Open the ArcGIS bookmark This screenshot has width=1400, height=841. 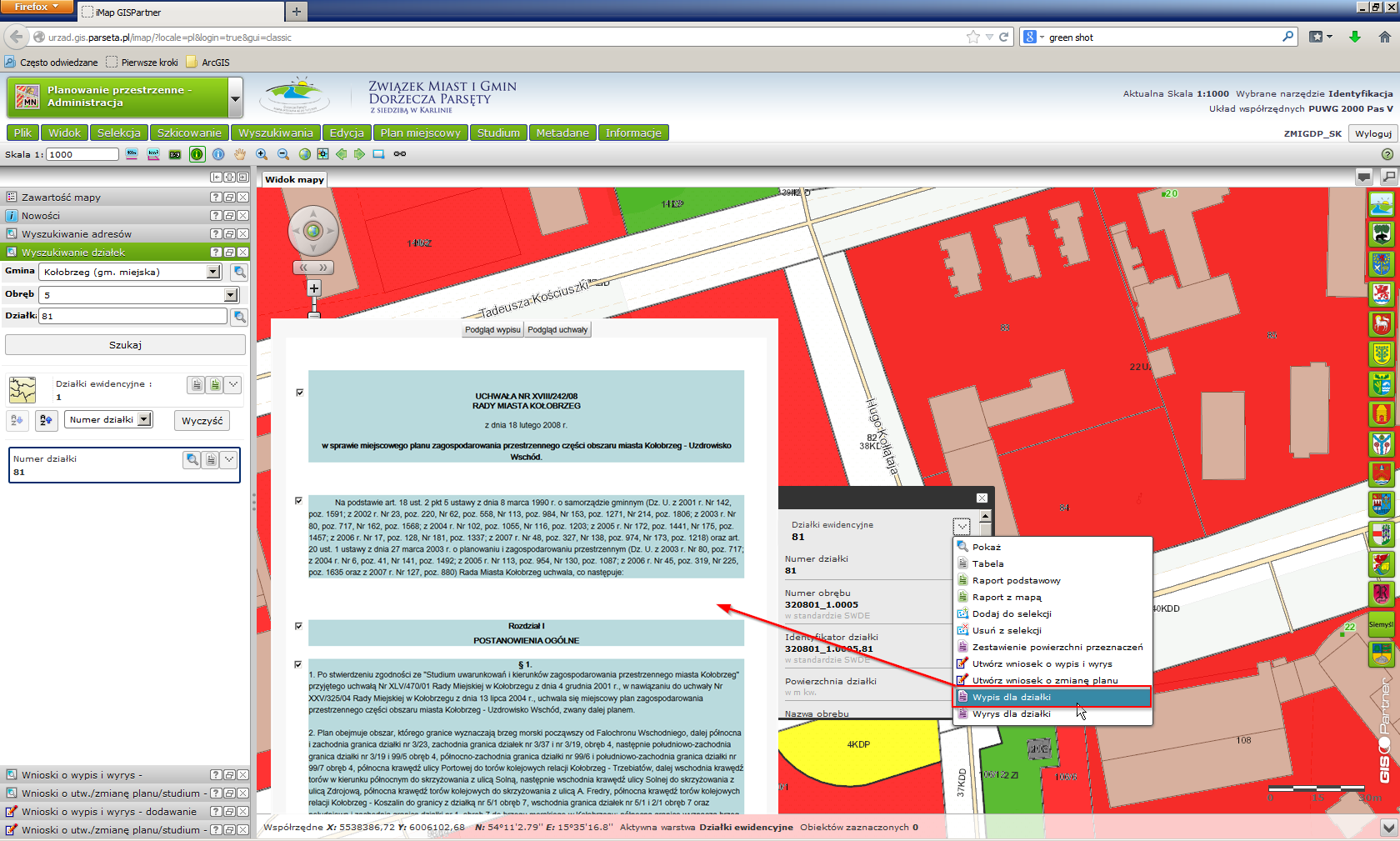(x=208, y=63)
